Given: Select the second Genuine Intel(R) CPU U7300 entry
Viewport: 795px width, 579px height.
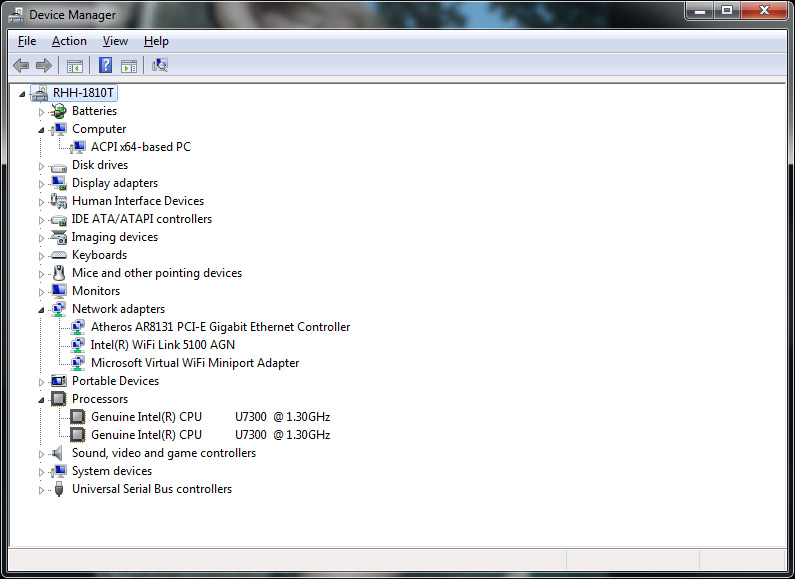Looking at the screenshot, I should pos(210,435).
